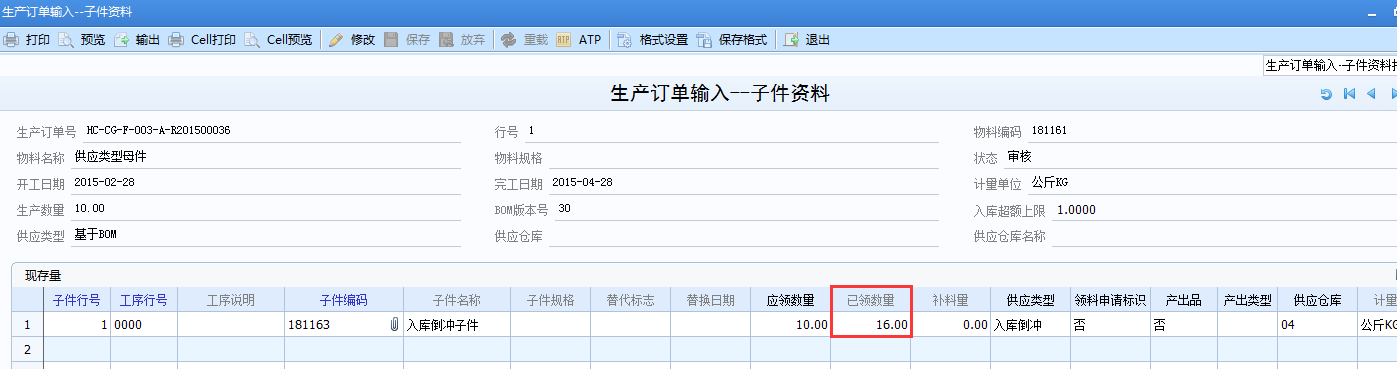Click the refresh arrow icon near title
This screenshot has width=1397, height=369.
coord(1326,94)
